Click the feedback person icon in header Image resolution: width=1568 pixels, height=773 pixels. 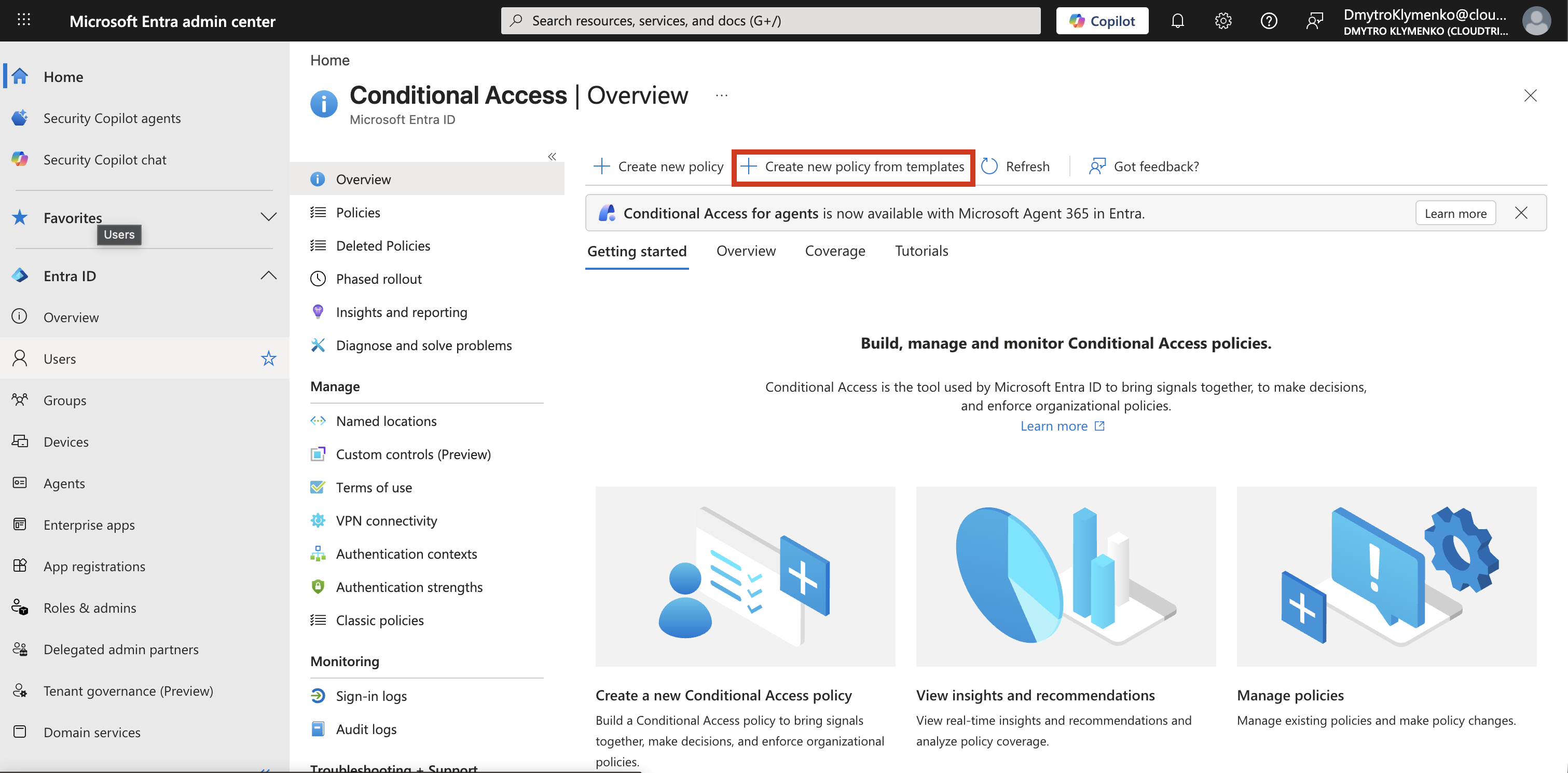[x=1314, y=21]
